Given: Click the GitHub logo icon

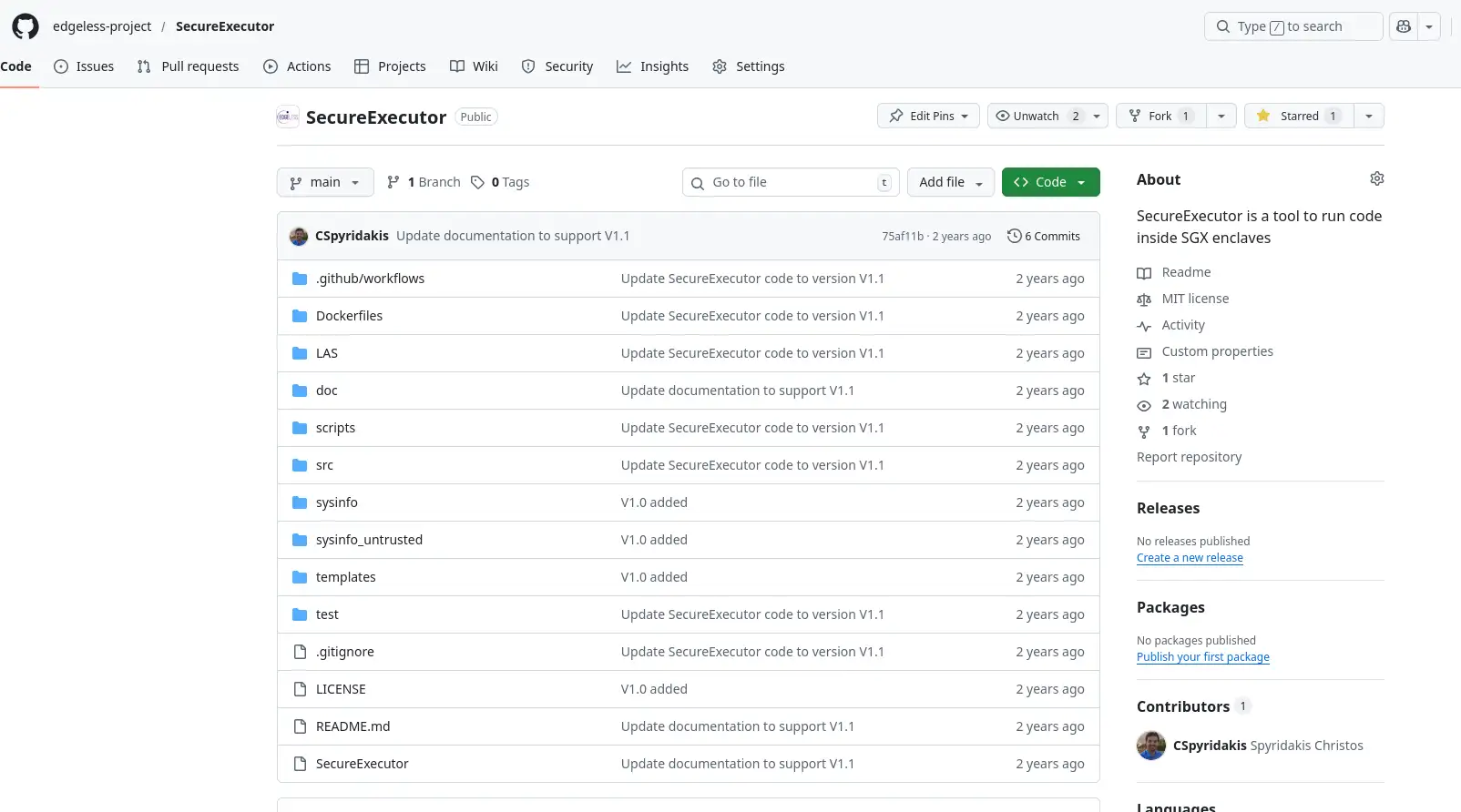Looking at the screenshot, I should point(26,26).
